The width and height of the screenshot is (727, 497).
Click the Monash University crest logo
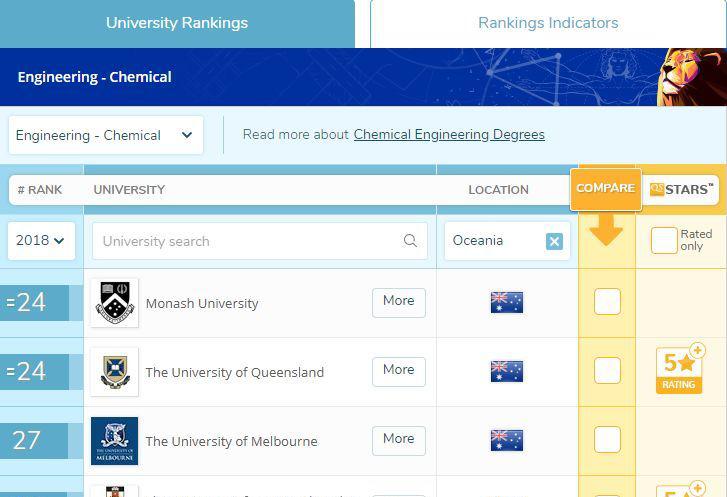pyautogui.click(x=114, y=302)
